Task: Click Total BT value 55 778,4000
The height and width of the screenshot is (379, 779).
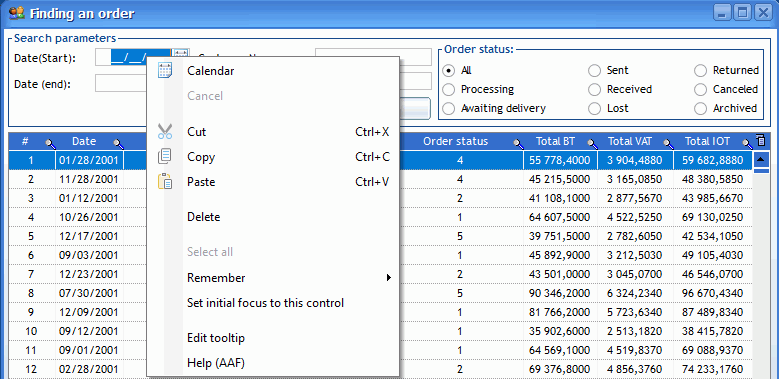Action: click(x=560, y=160)
